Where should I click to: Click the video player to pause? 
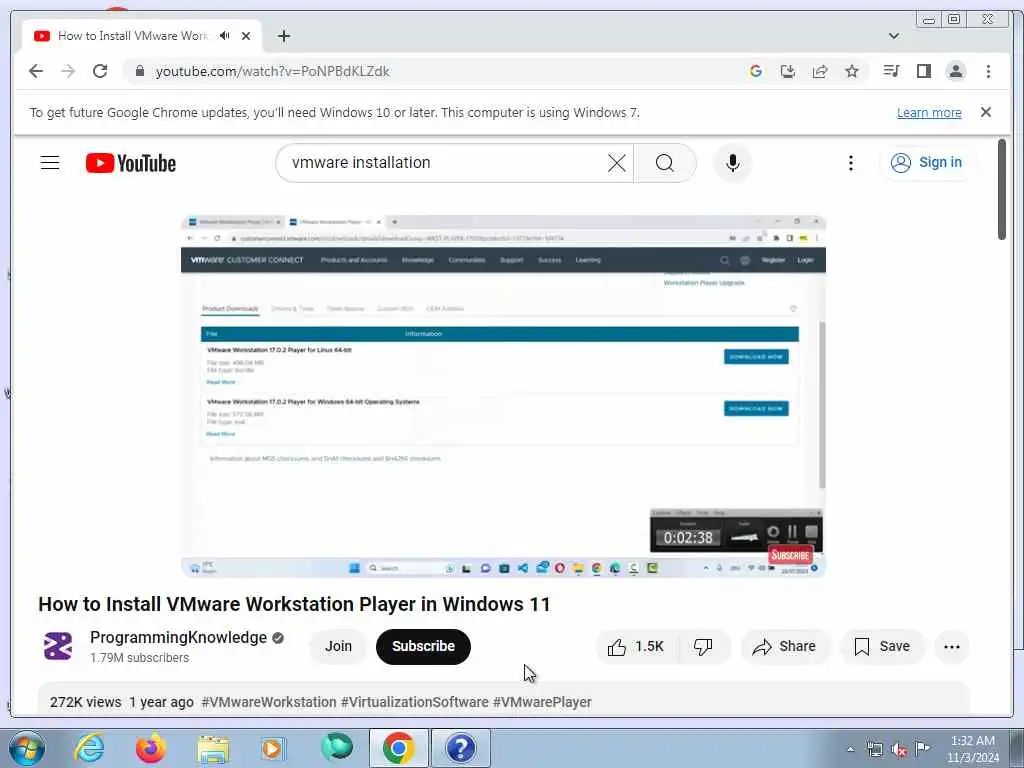(x=503, y=396)
